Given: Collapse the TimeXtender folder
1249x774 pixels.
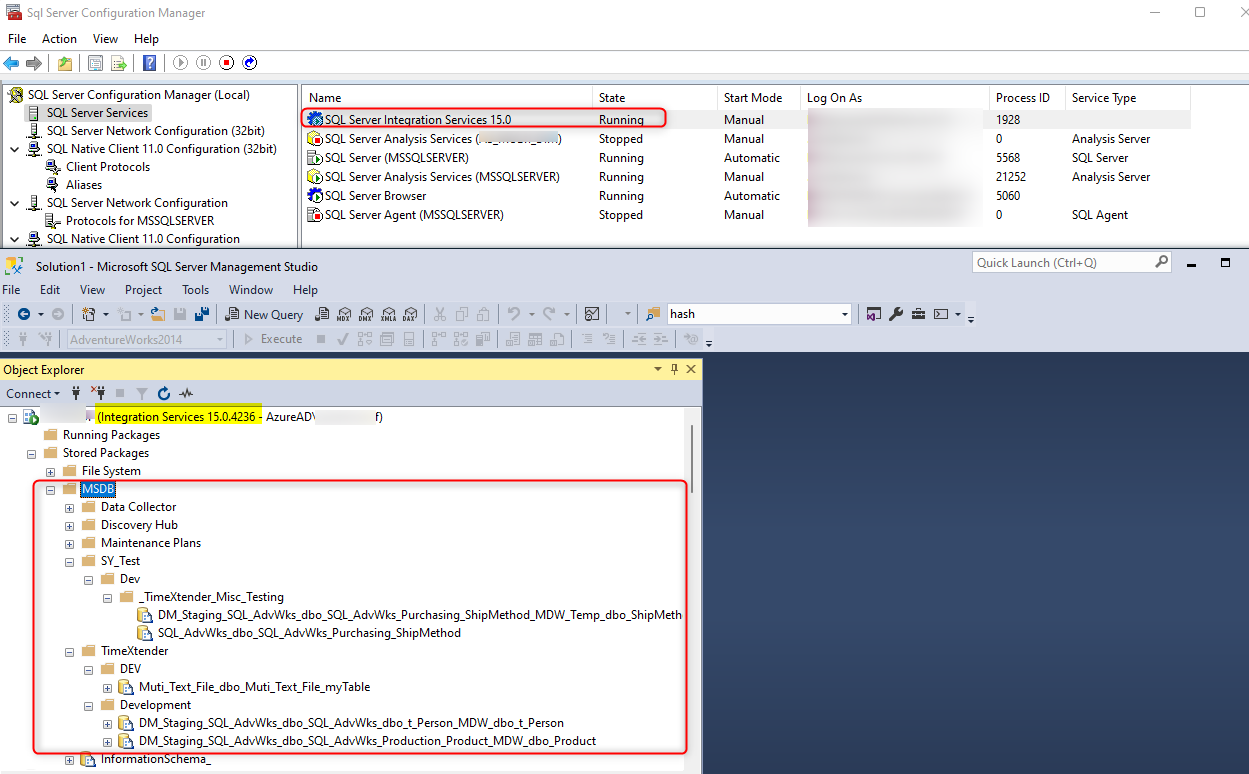Looking at the screenshot, I should (69, 651).
